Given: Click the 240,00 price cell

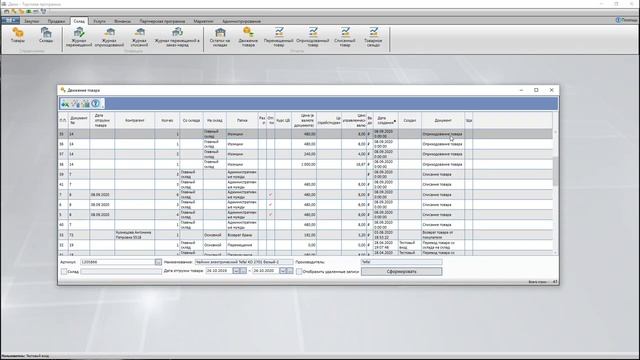Looking at the screenshot, I should 304,154.
